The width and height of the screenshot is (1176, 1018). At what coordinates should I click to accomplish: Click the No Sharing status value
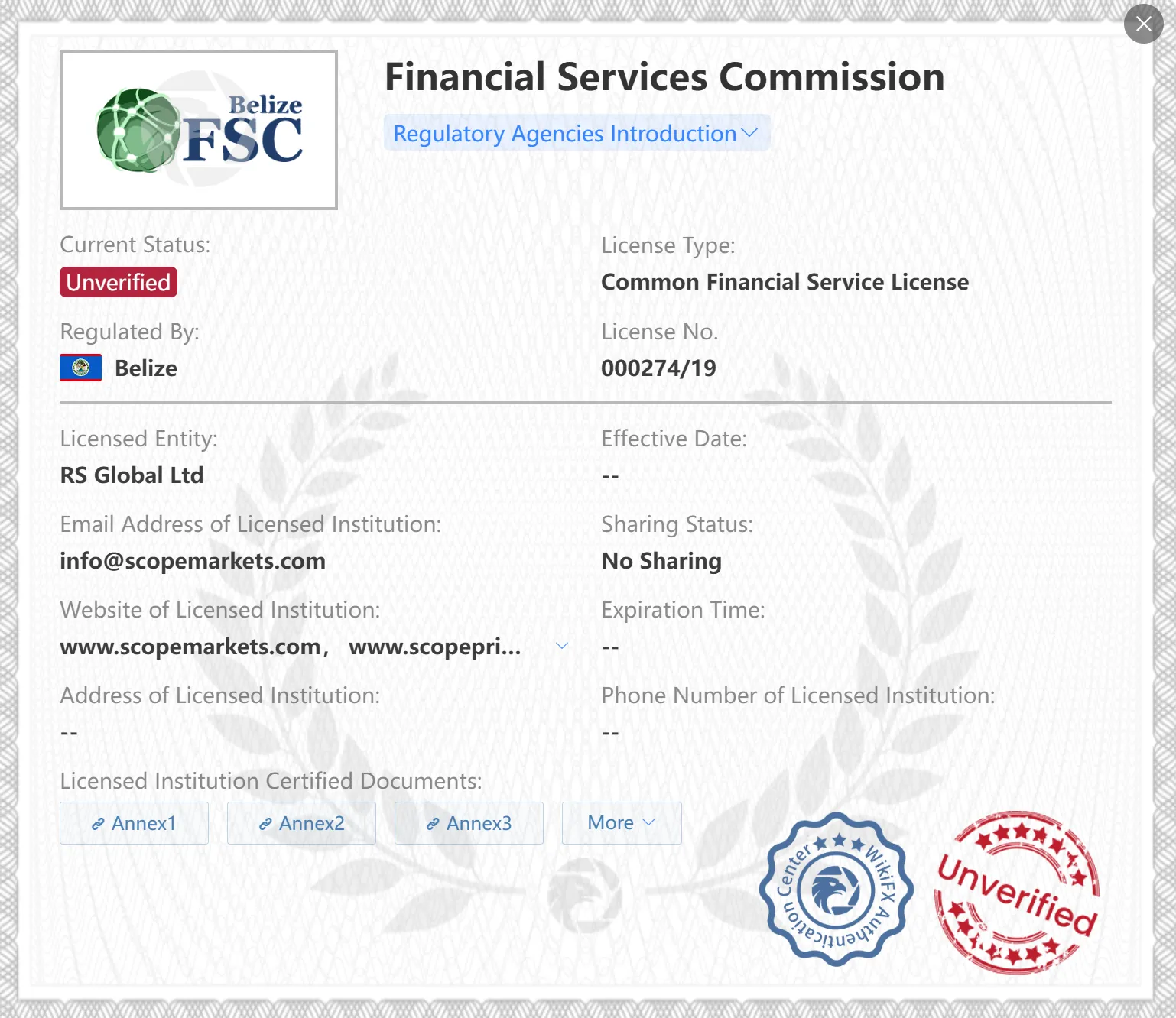pos(661,561)
